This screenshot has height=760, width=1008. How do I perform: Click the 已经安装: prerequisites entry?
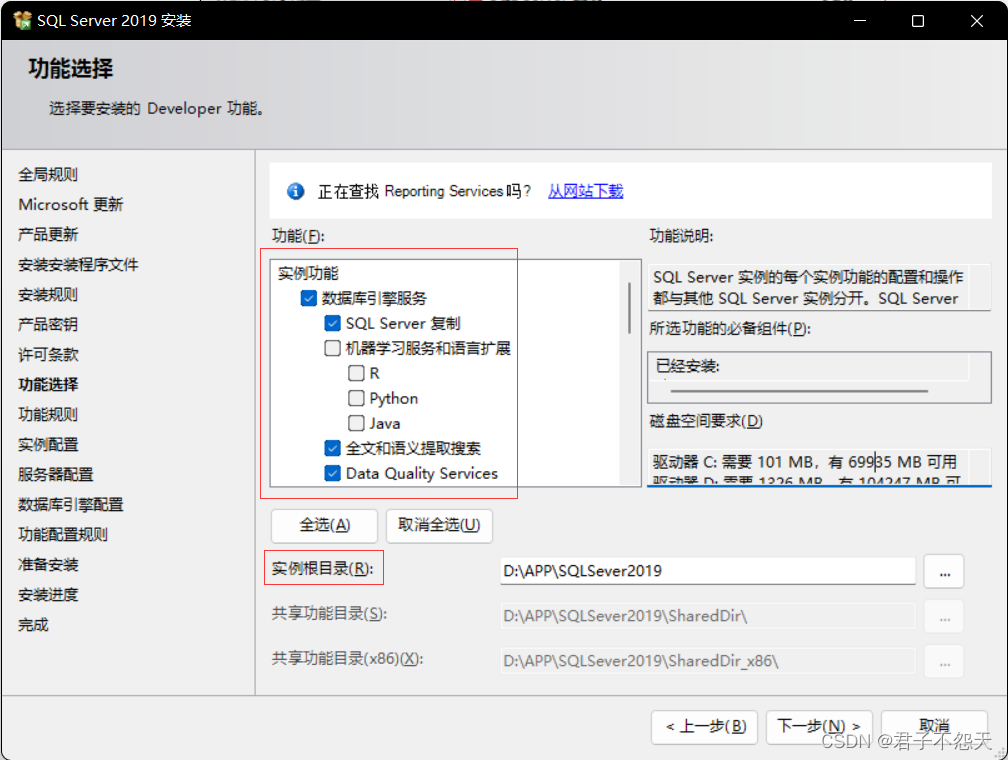[x=687, y=366]
